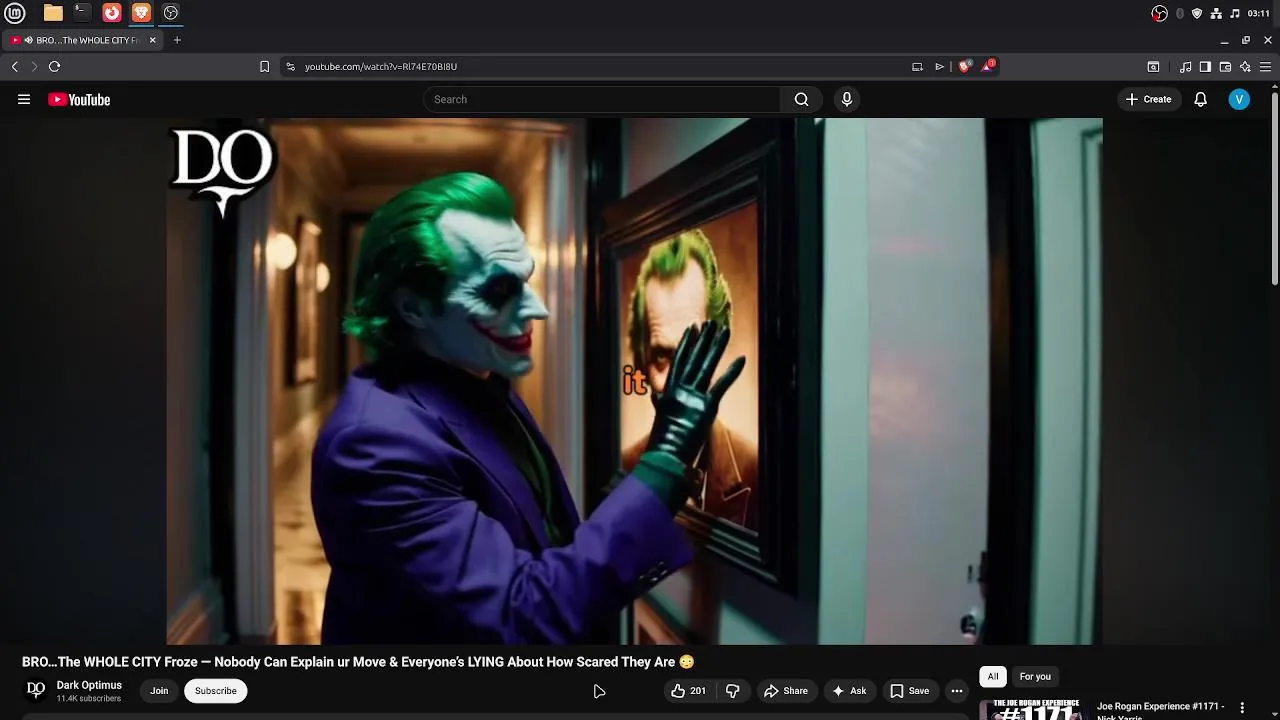This screenshot has height=720, width=1280.
Task: Open the Files folder in the panel
Action: (x=53, y=13)
